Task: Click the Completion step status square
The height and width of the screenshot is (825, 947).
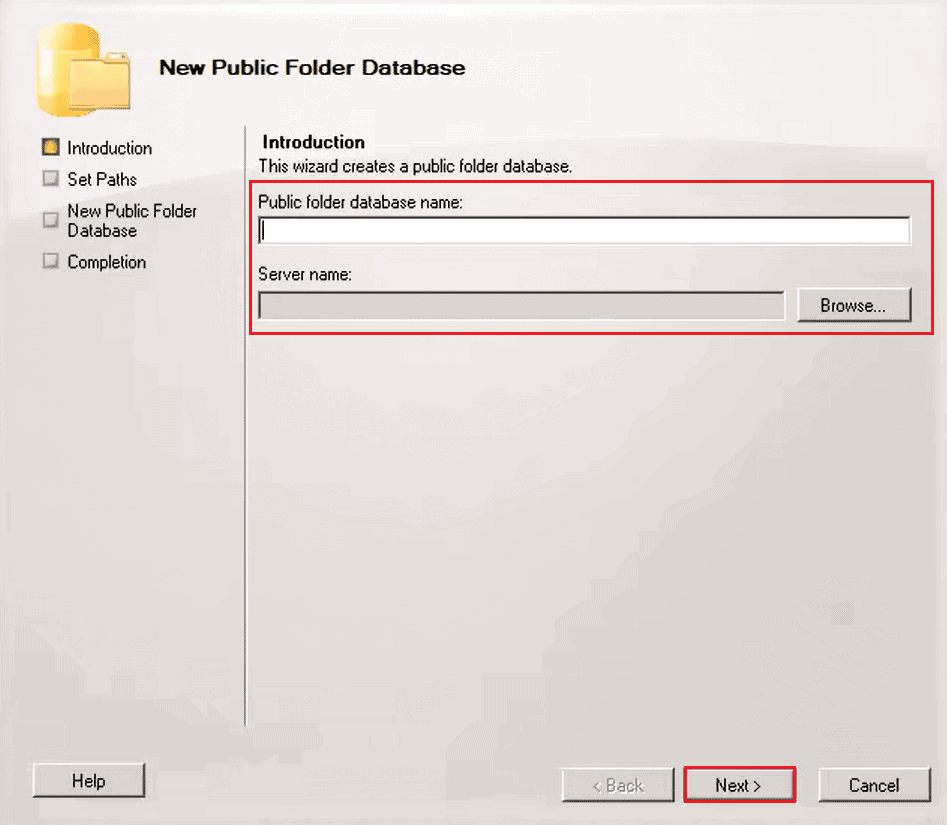Action: 49,262
